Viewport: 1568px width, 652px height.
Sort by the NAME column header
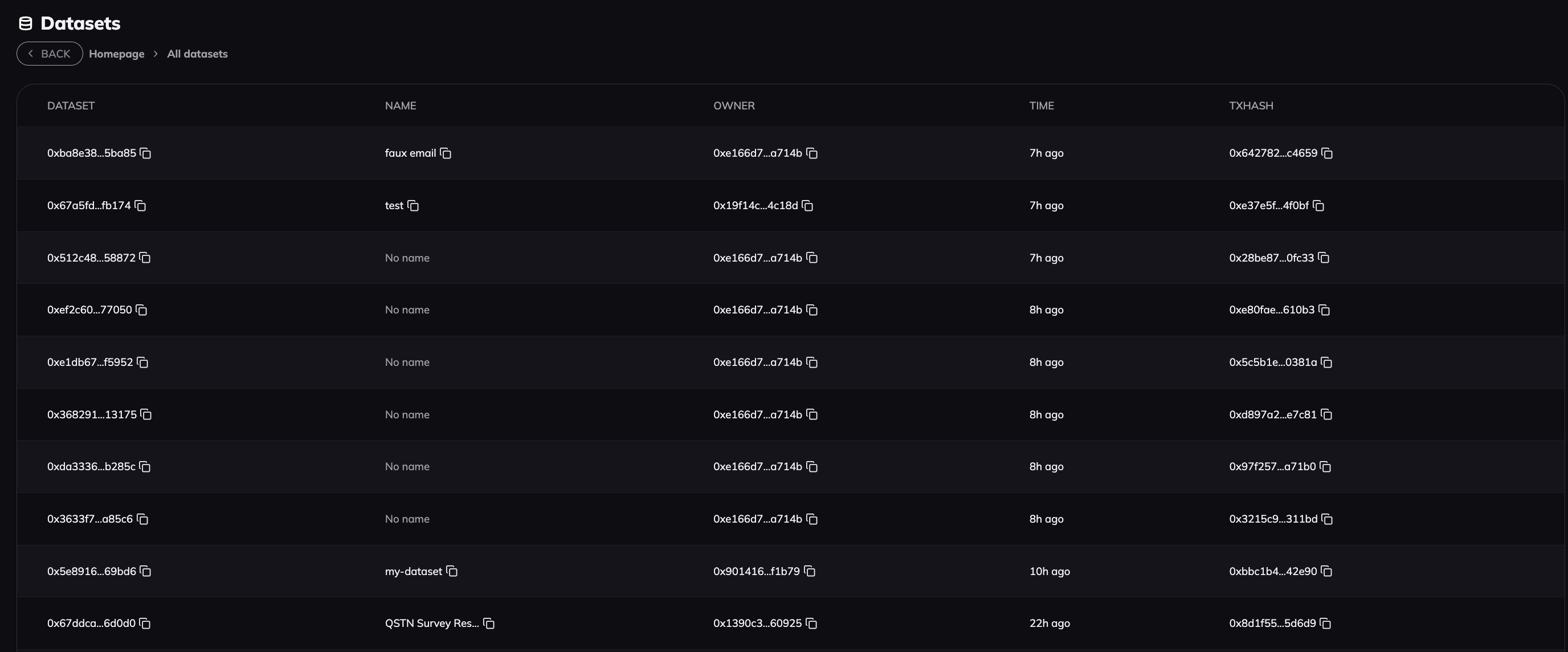pos(400,105)
